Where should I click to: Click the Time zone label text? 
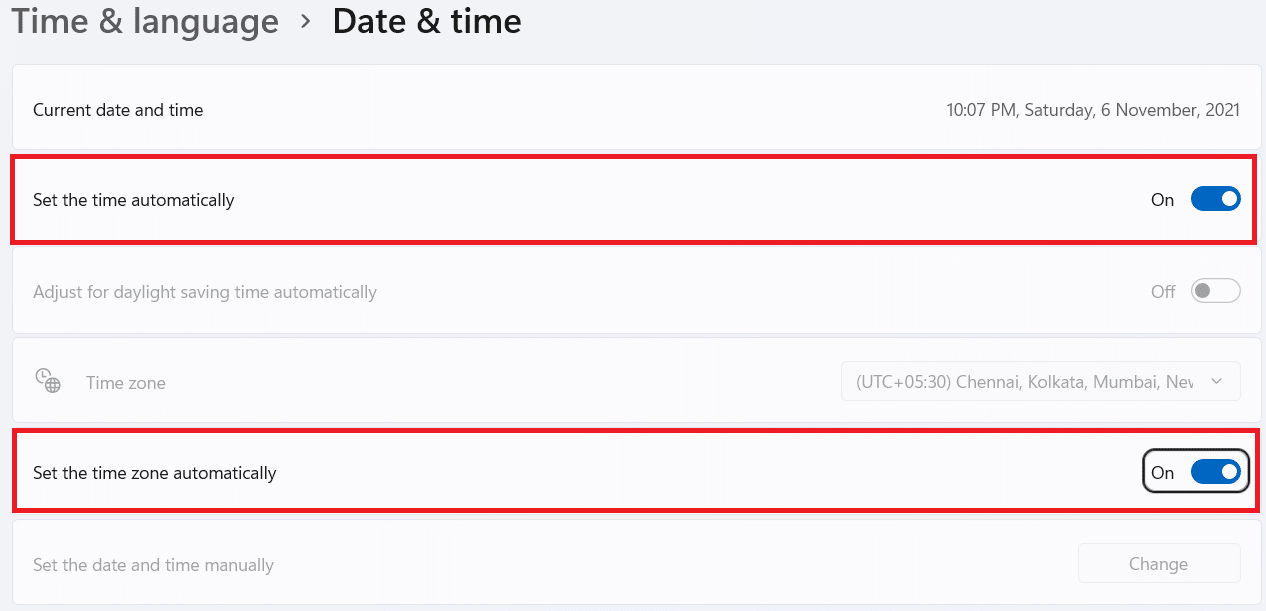[126, 383]
